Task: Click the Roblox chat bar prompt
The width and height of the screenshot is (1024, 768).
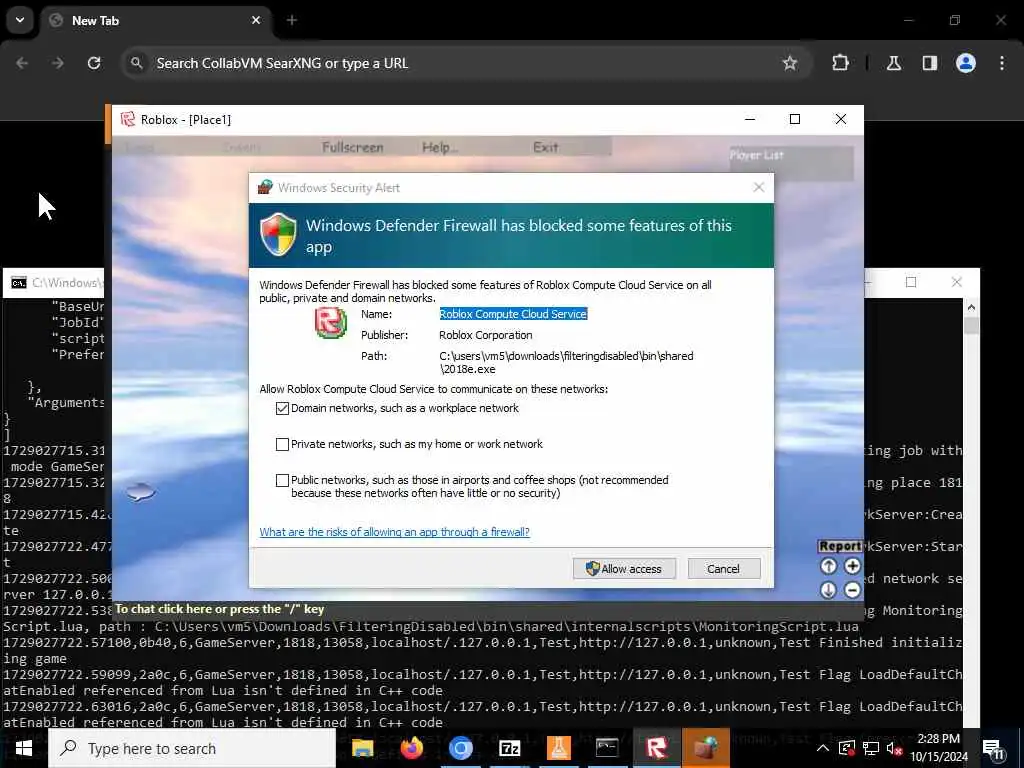Action: coord(219,609)
